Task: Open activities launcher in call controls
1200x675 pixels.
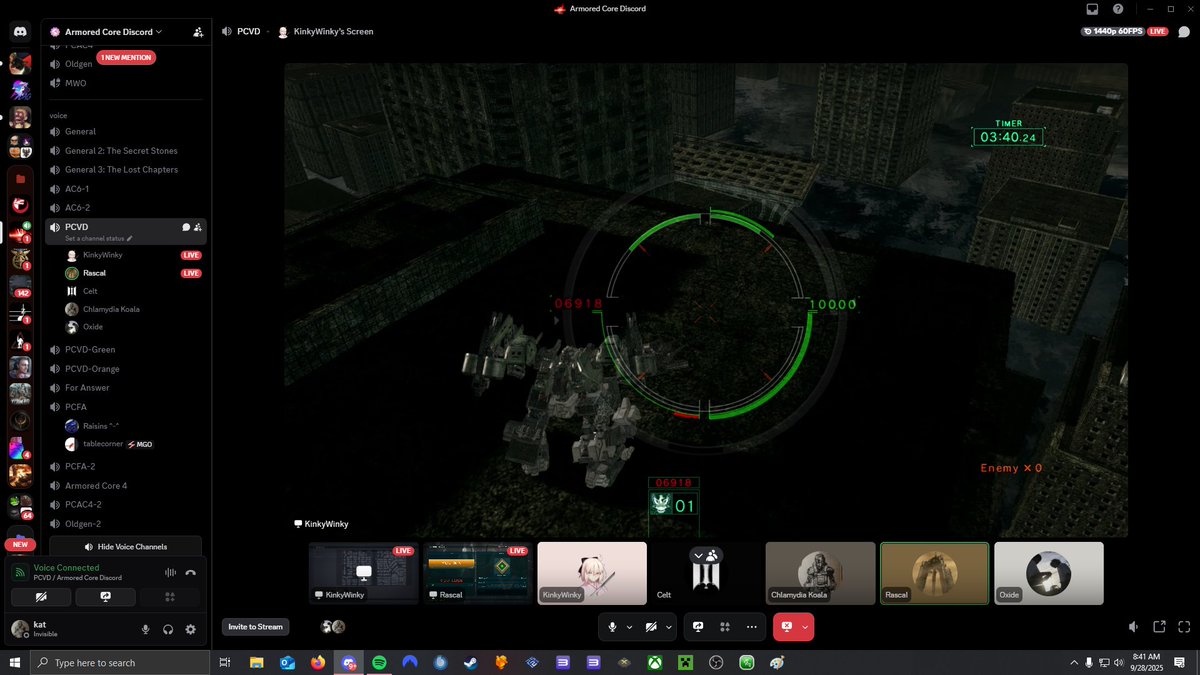Action: pyautogui.click(x=725, y=627)
